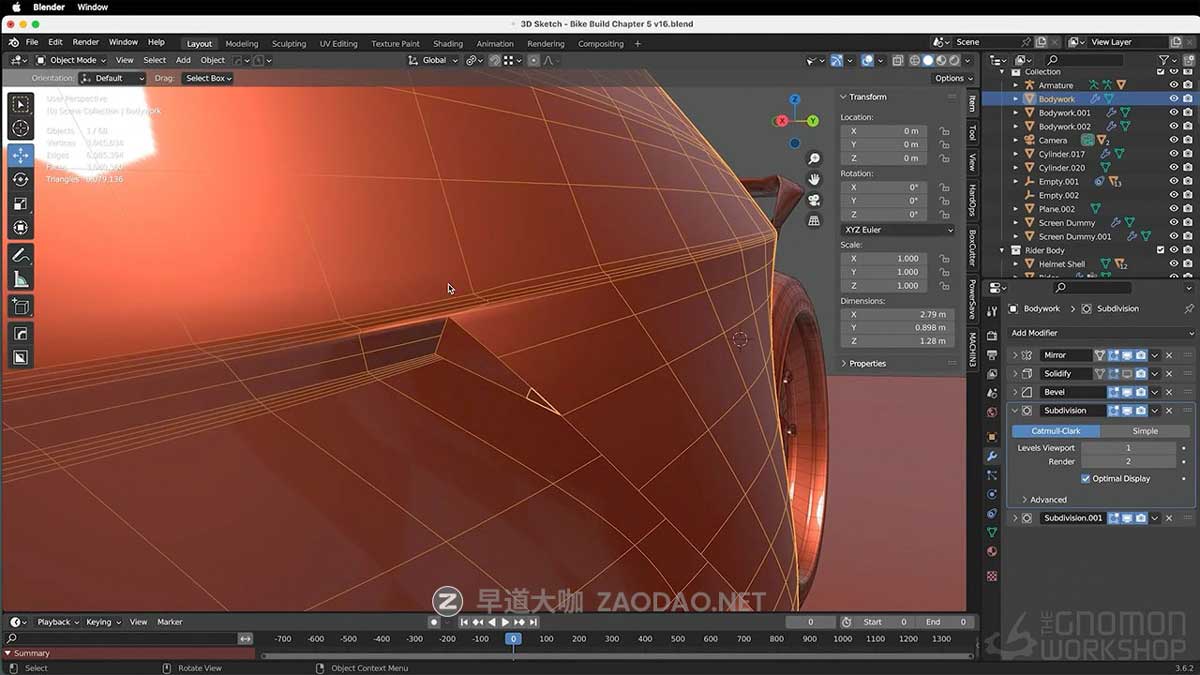
Task: Choose the Annotate tool
Action: 21,254
